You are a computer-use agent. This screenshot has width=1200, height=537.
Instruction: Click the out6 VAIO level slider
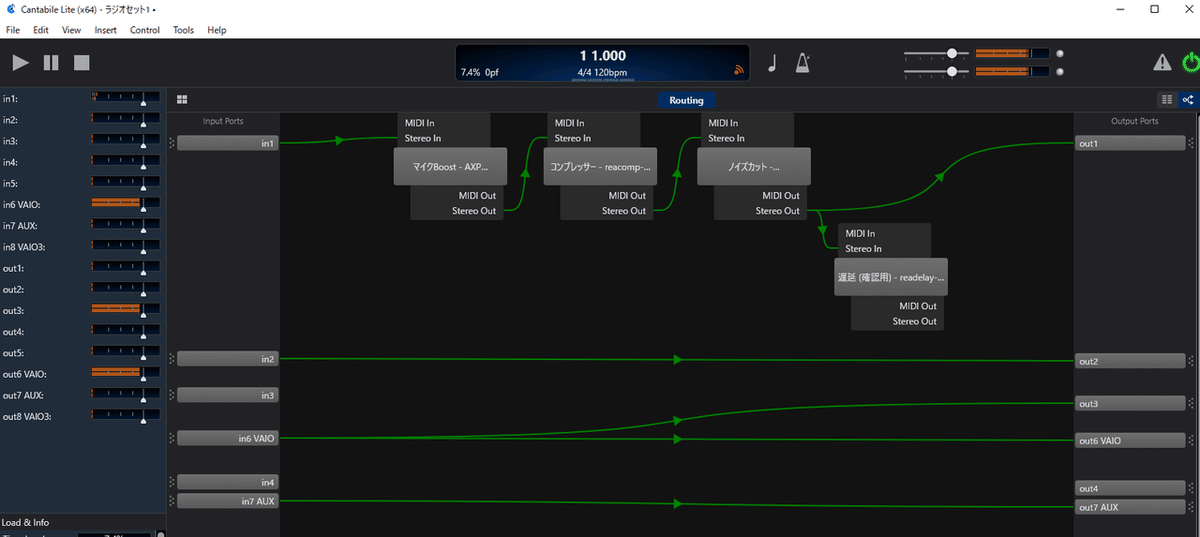point(125,373)
